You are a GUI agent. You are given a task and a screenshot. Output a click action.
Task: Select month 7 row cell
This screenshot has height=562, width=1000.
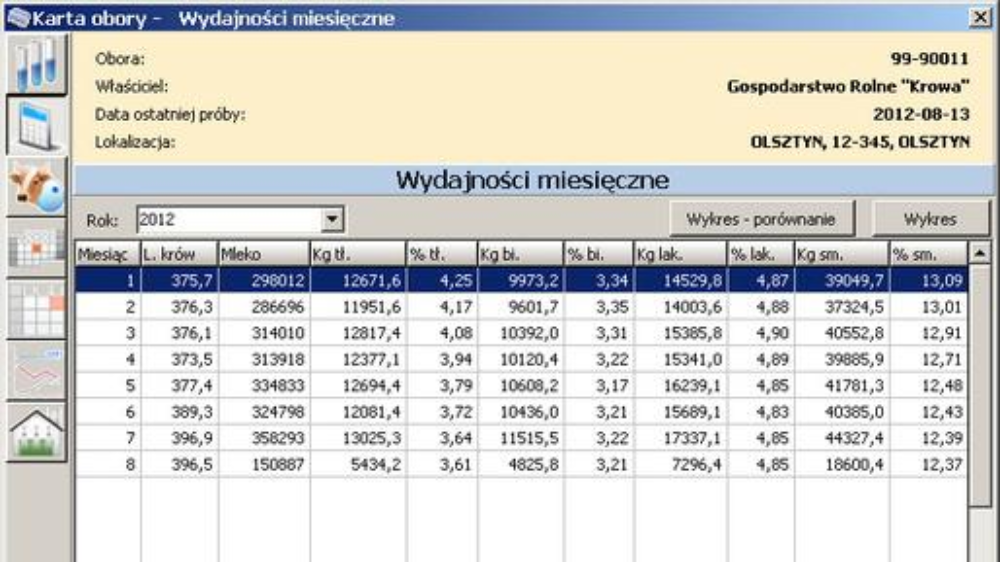(x=108, y=438)
